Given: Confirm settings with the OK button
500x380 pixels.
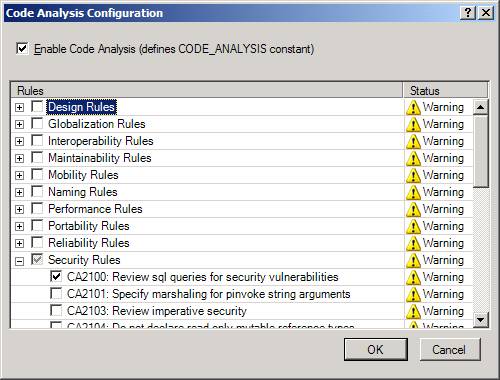Looking at the screenshot, I should point(376,349).
